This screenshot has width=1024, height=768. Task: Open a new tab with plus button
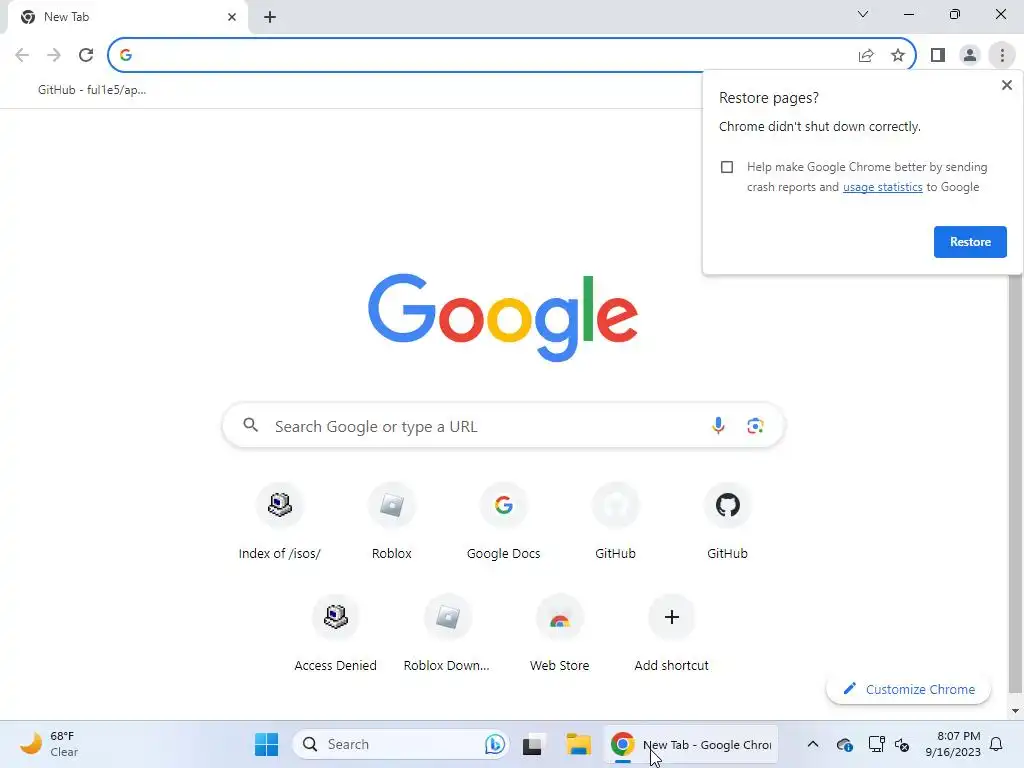270,17
